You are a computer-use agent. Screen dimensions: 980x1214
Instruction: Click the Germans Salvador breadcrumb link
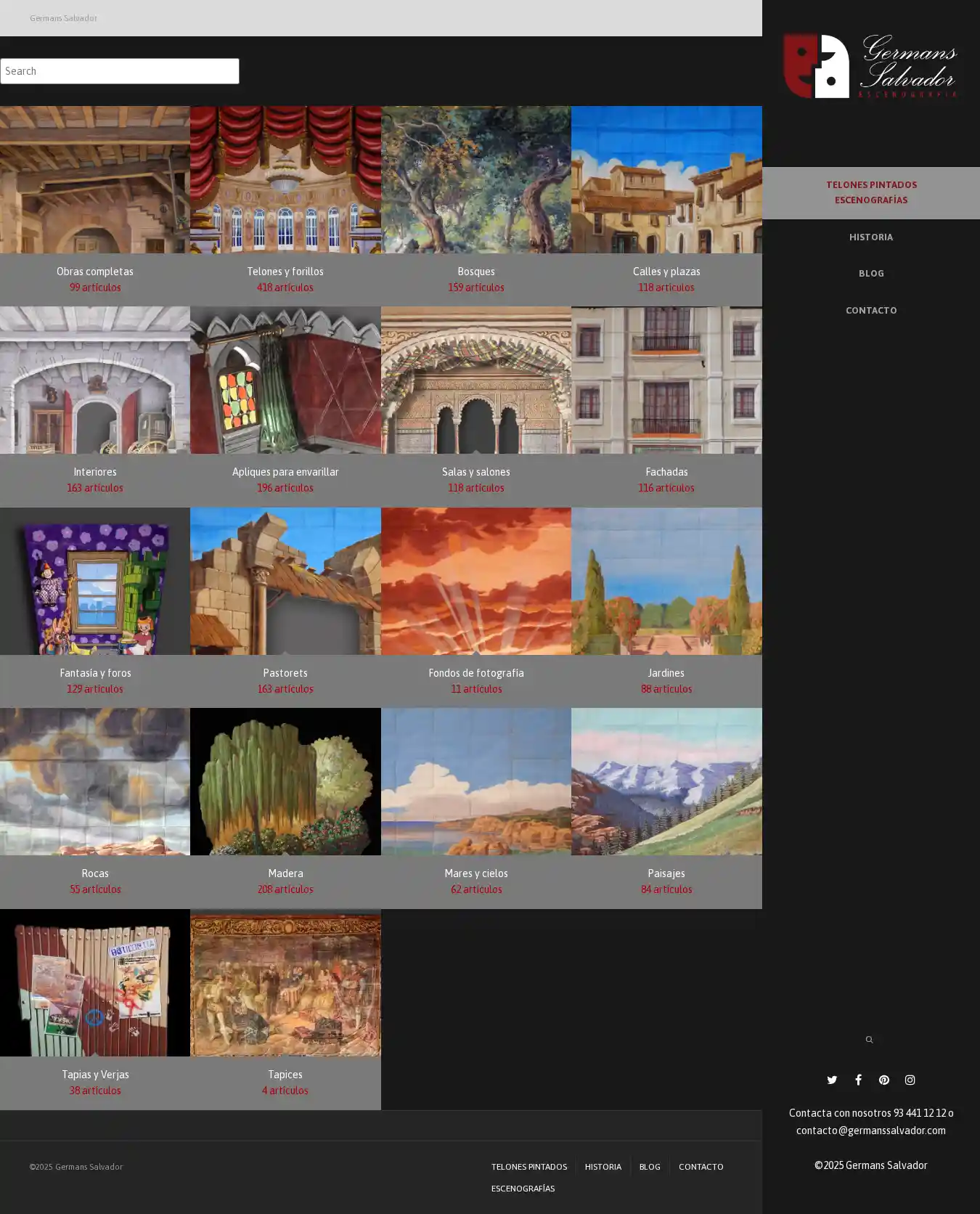(63, 18)
